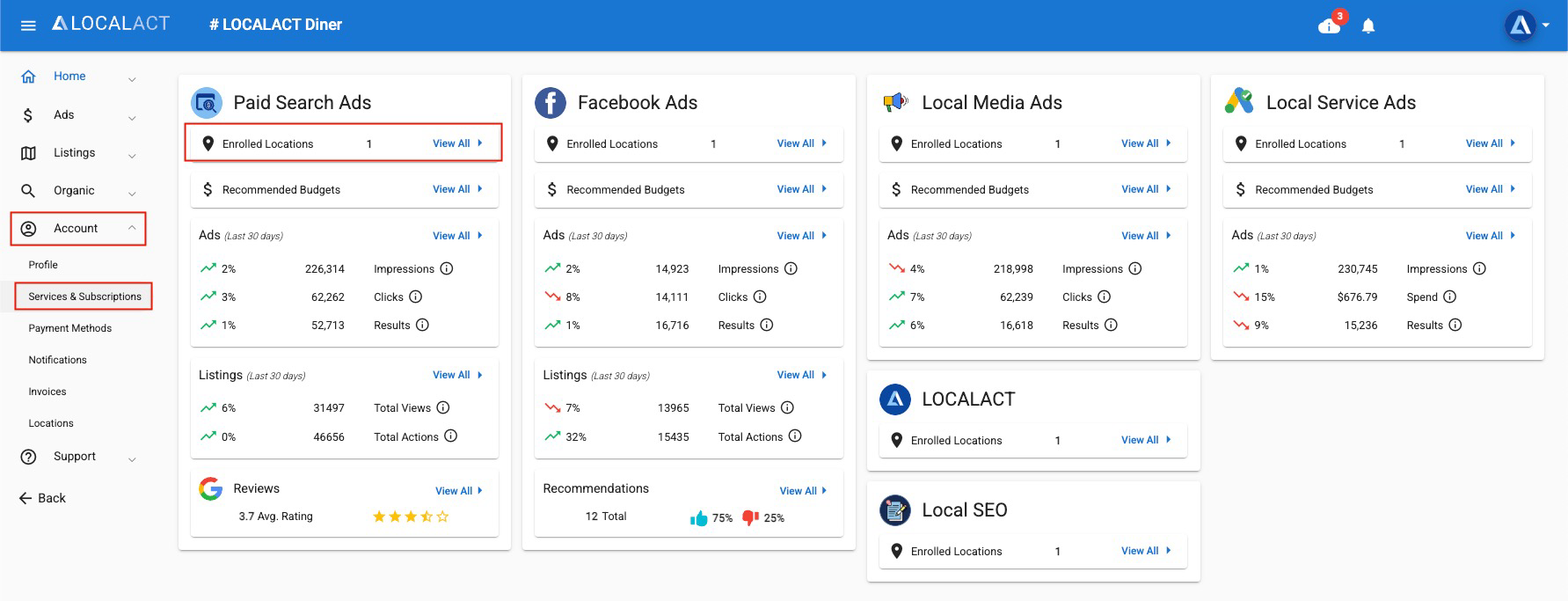This screenshot has width=1568, height=601.
Task: Show info for Paid Search Impressions
Action: (447, 268)
